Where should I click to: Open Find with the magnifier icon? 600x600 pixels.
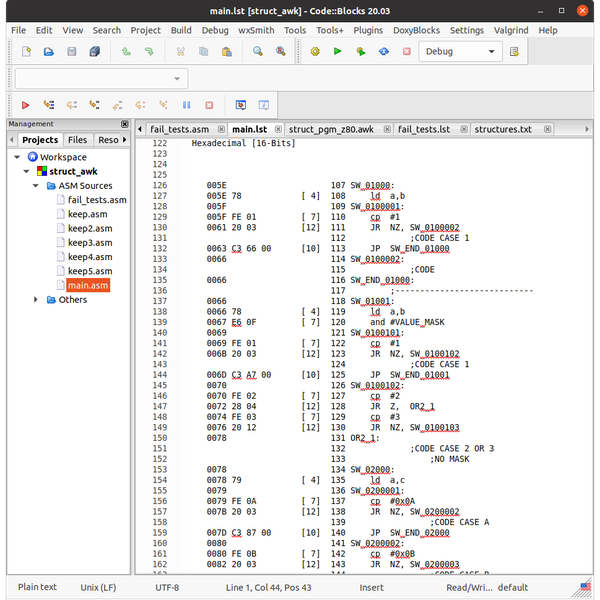point(258,51)
